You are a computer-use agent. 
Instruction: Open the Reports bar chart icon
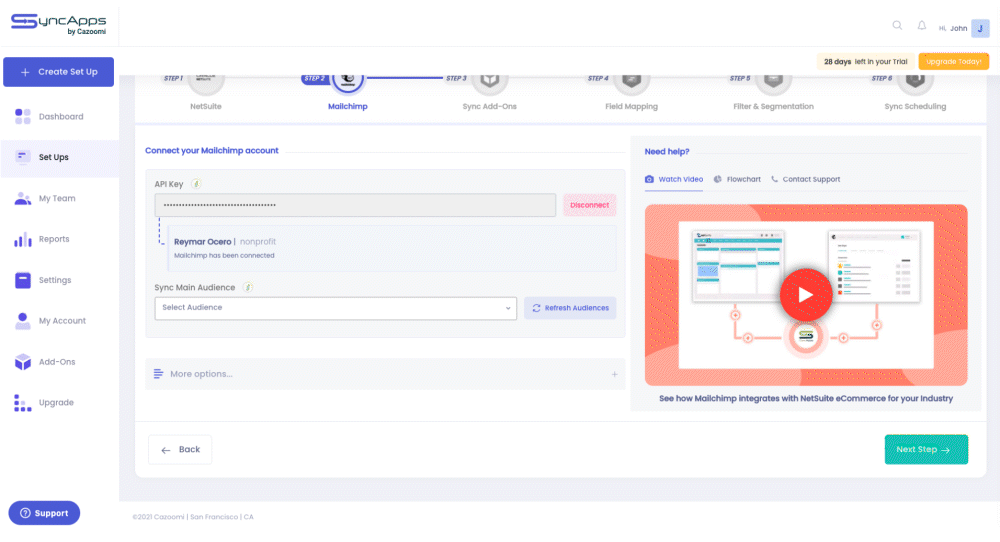pyautogui.click(x=23, y=239)
